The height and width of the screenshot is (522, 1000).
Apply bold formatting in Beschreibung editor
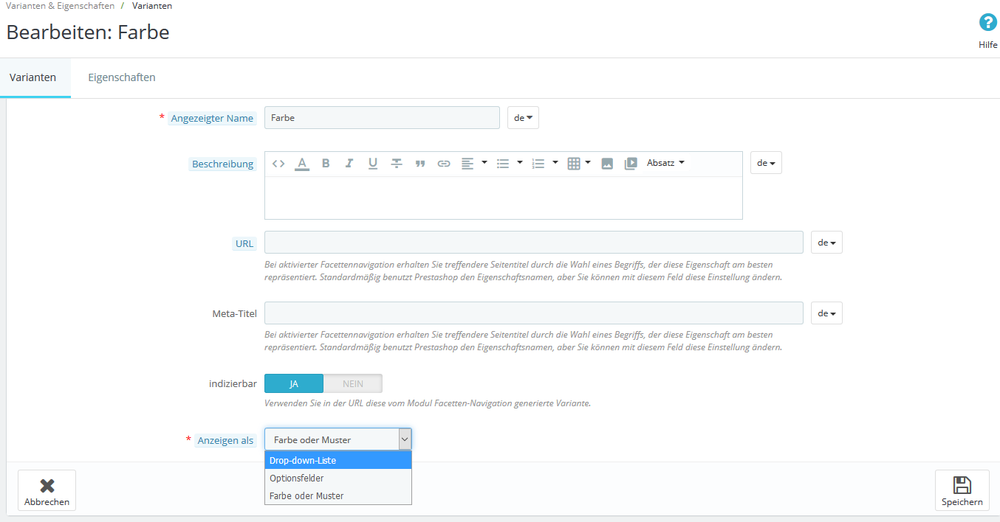click(x=325, y=163)
